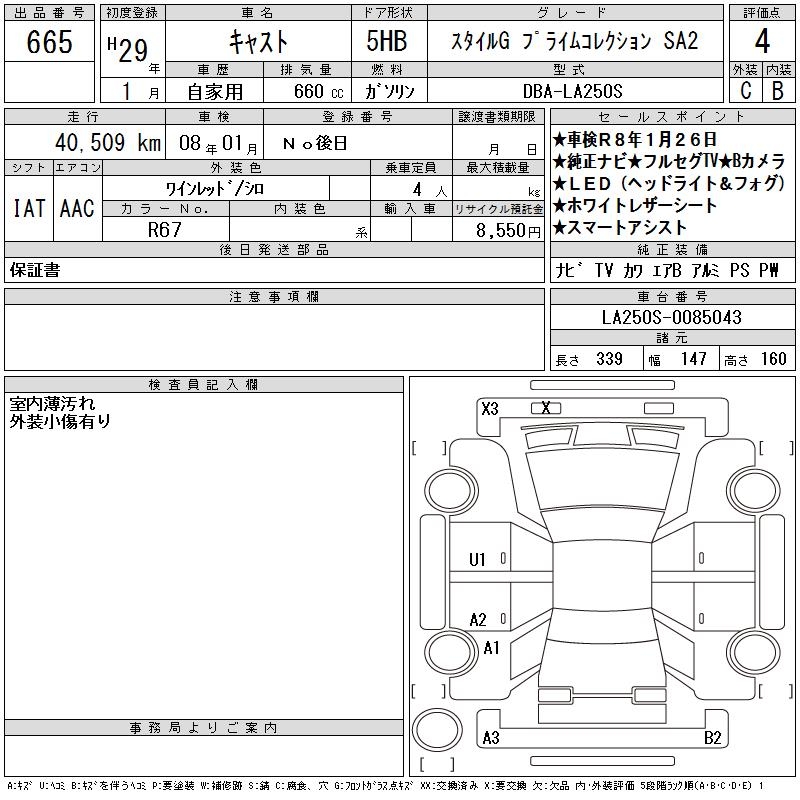Select the U1 dent mark on the diagram
800x800 pixels.
pyautogui.click(x=477, y=559)
